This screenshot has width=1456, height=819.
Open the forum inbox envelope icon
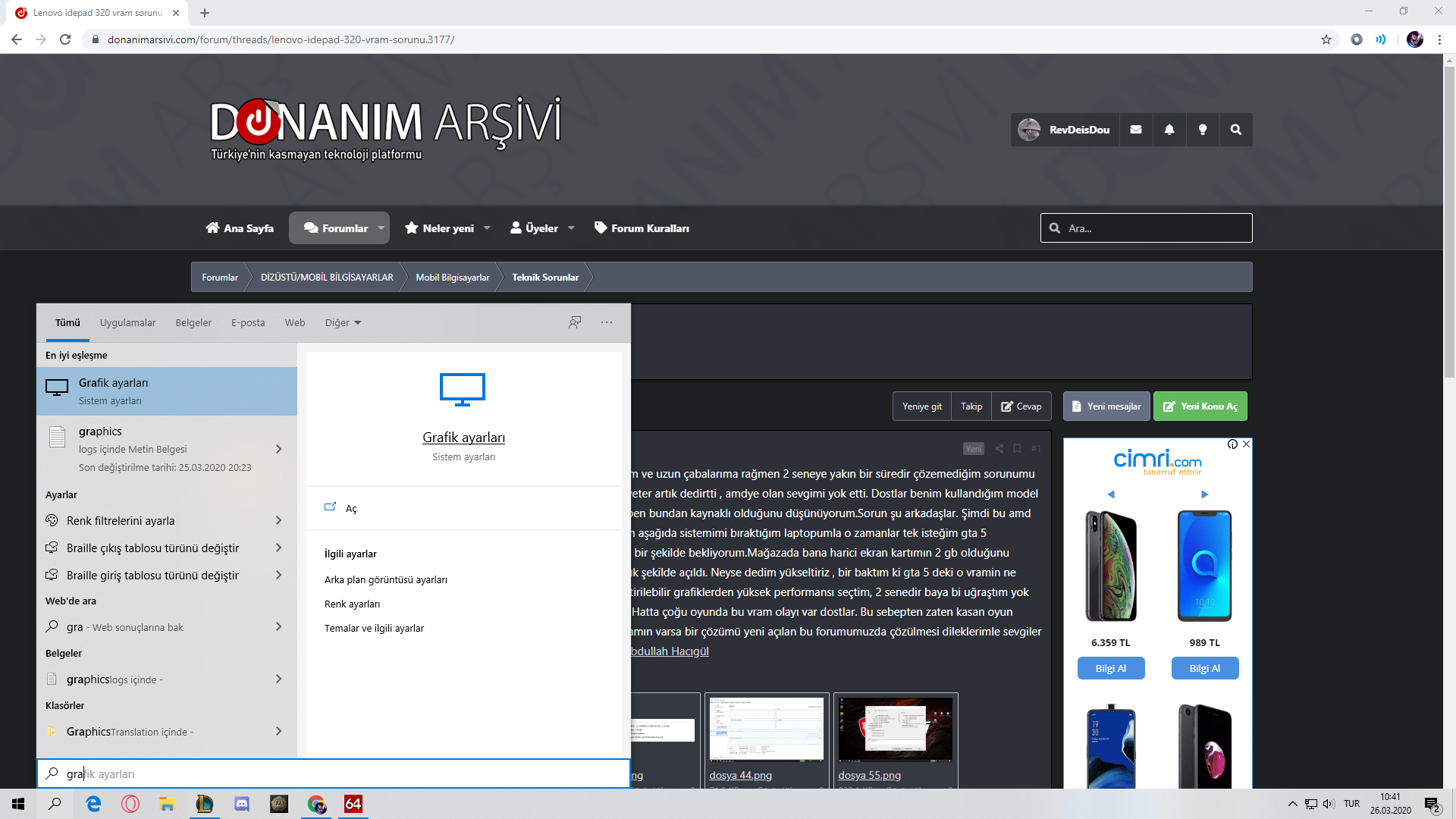[1135, 130]
